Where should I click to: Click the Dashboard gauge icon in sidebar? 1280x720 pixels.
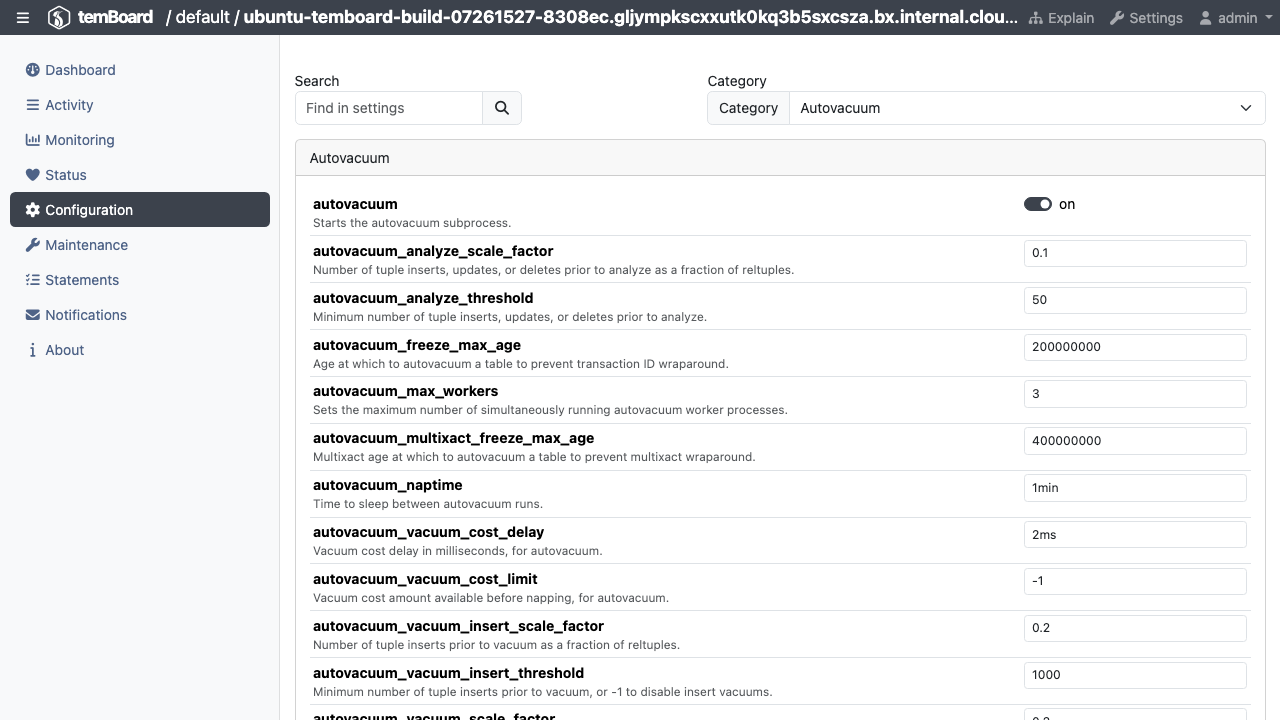pos(32,70)
